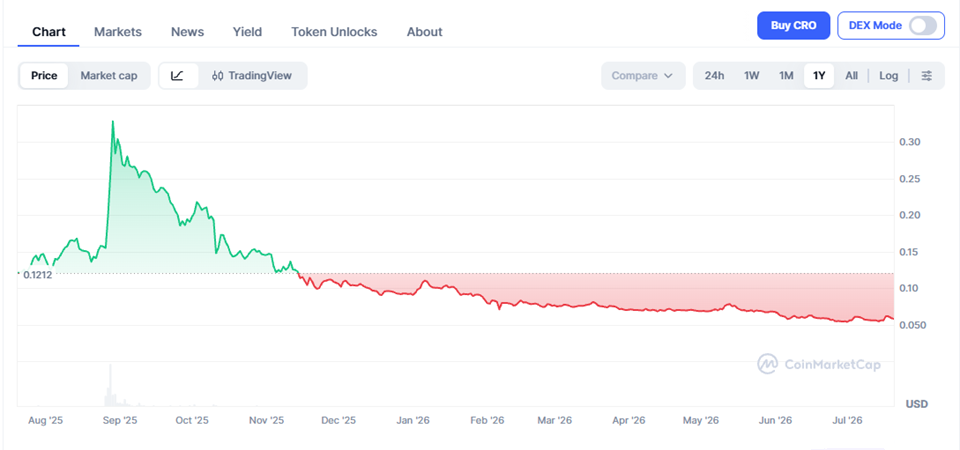Image resolution: width=960 pixels, height=450 pixels.
Task: Open the TradingView candlestick chart
Action: [252, 76]
